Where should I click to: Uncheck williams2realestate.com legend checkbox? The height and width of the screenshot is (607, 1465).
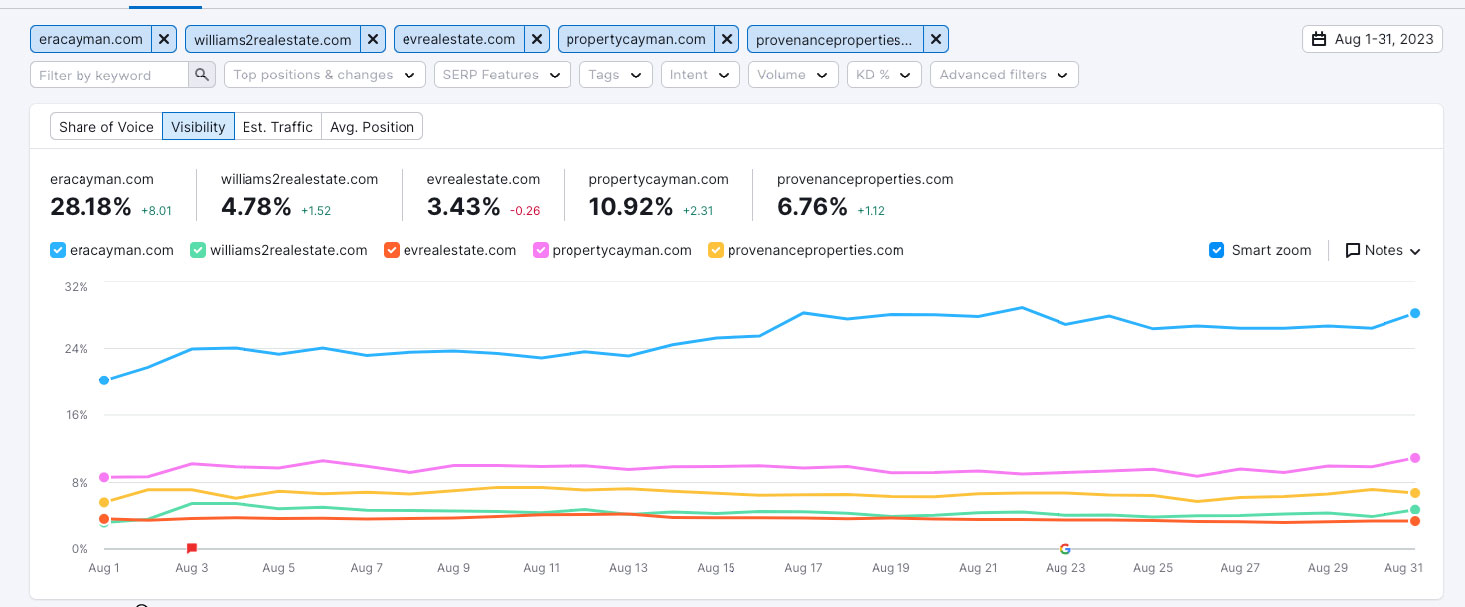click(198, 250)
